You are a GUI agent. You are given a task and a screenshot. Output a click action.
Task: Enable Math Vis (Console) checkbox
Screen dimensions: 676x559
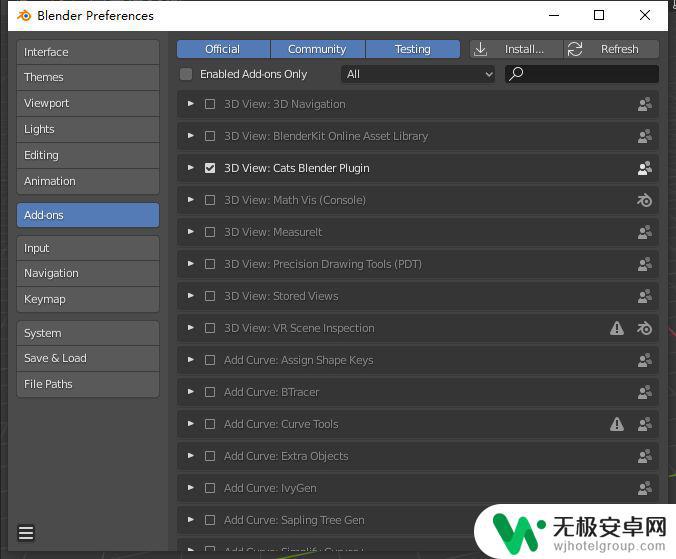(x=210, y=200)
